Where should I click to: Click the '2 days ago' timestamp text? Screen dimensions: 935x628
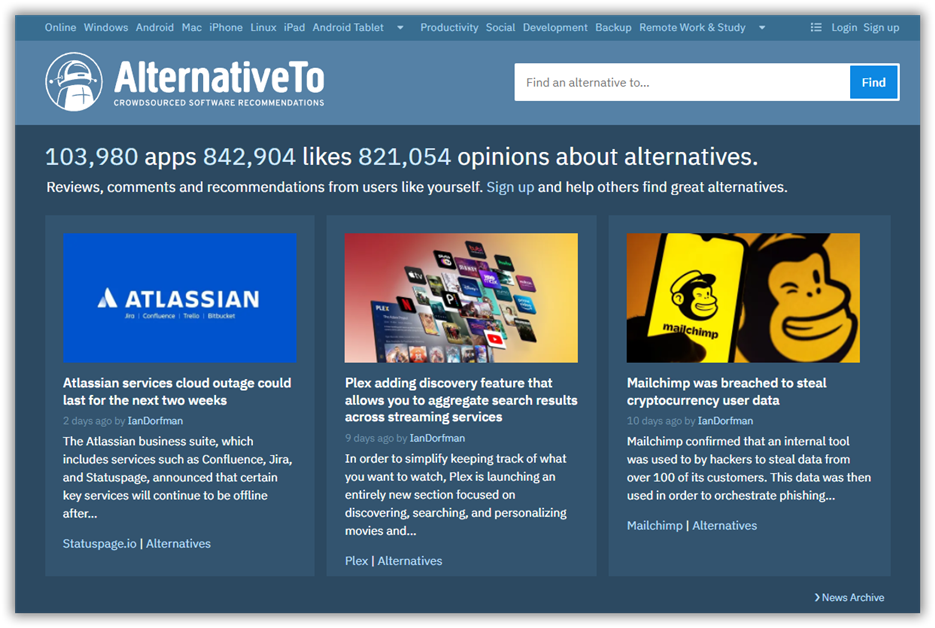point(88,420)
